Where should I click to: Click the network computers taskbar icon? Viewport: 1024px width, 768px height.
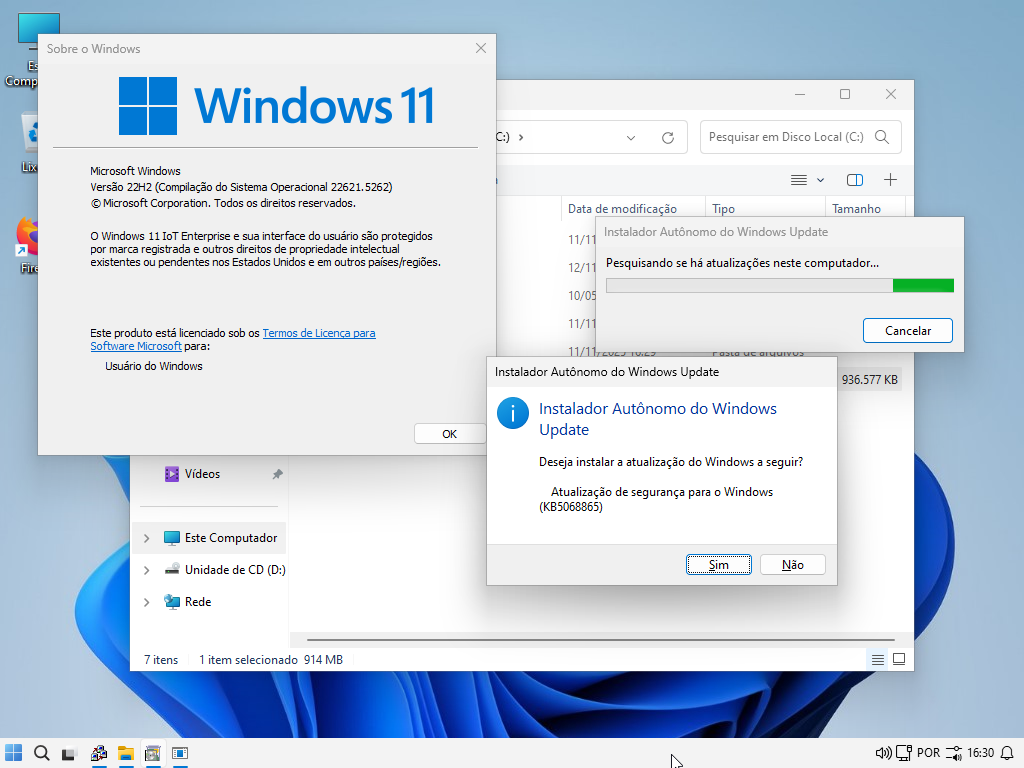tap(99, 753)
